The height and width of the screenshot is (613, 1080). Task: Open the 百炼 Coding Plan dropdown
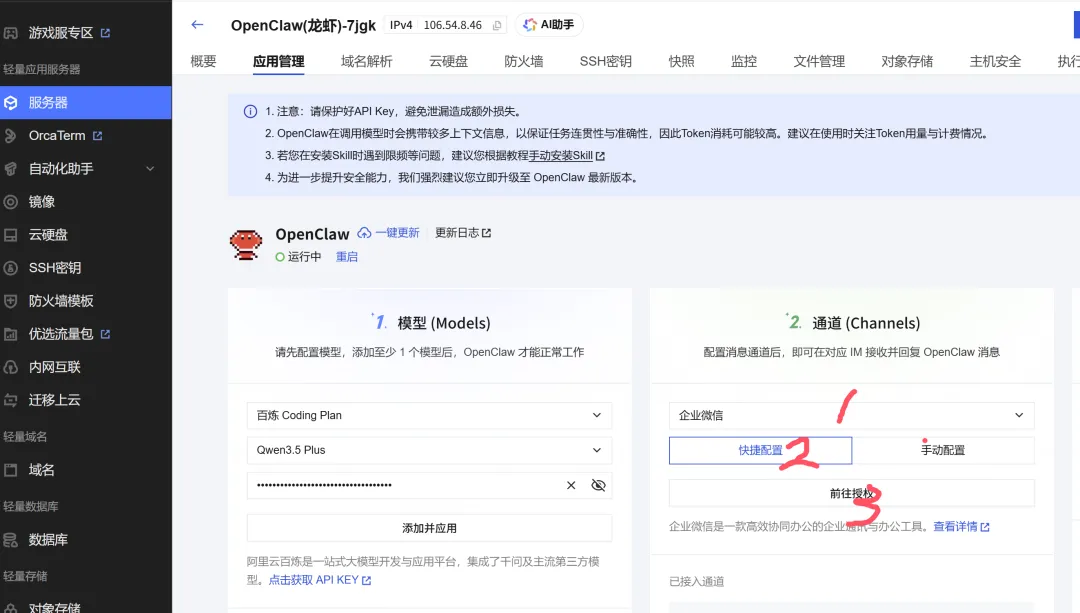[x=429, y=415]
